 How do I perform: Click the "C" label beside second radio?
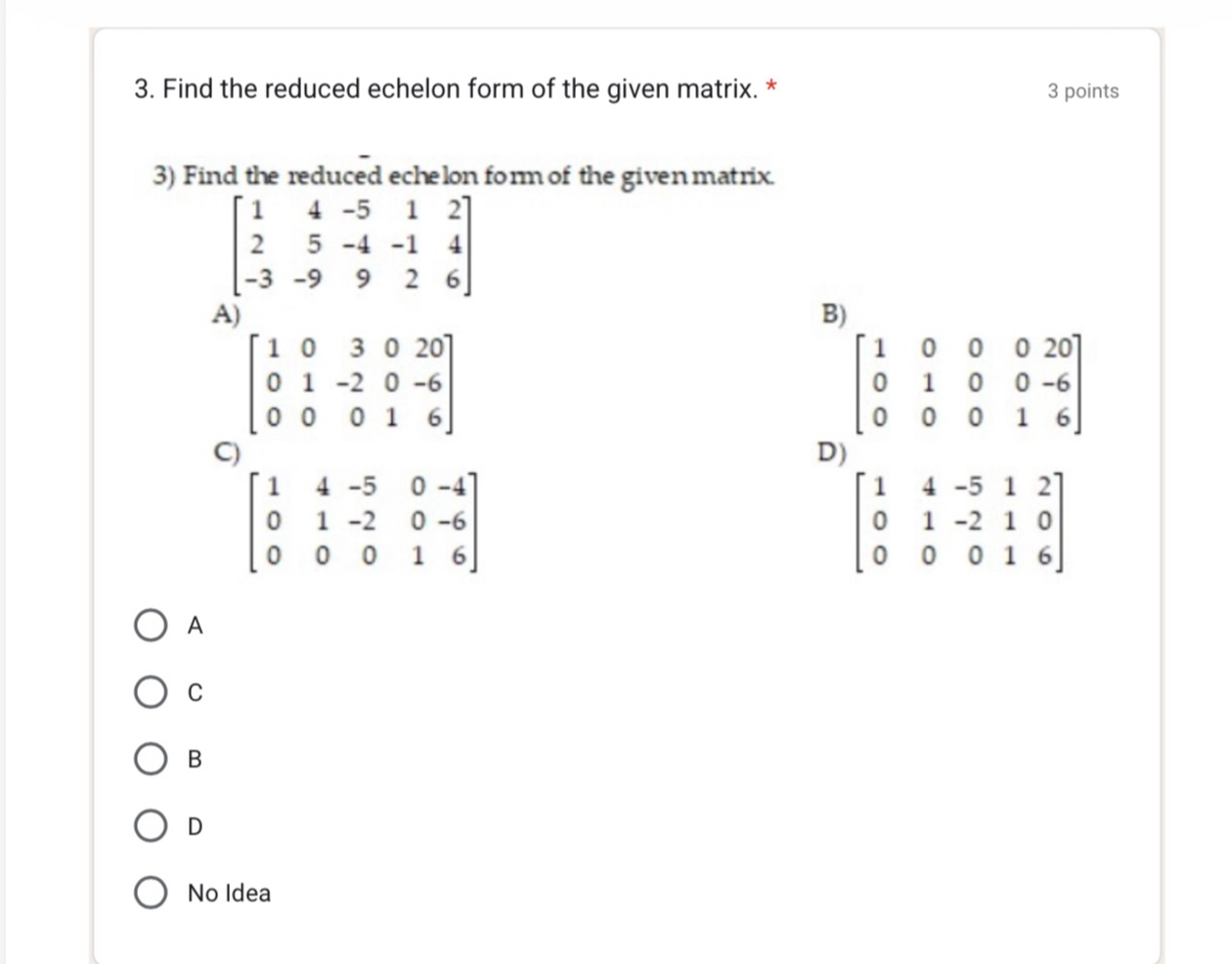point(195,693)
